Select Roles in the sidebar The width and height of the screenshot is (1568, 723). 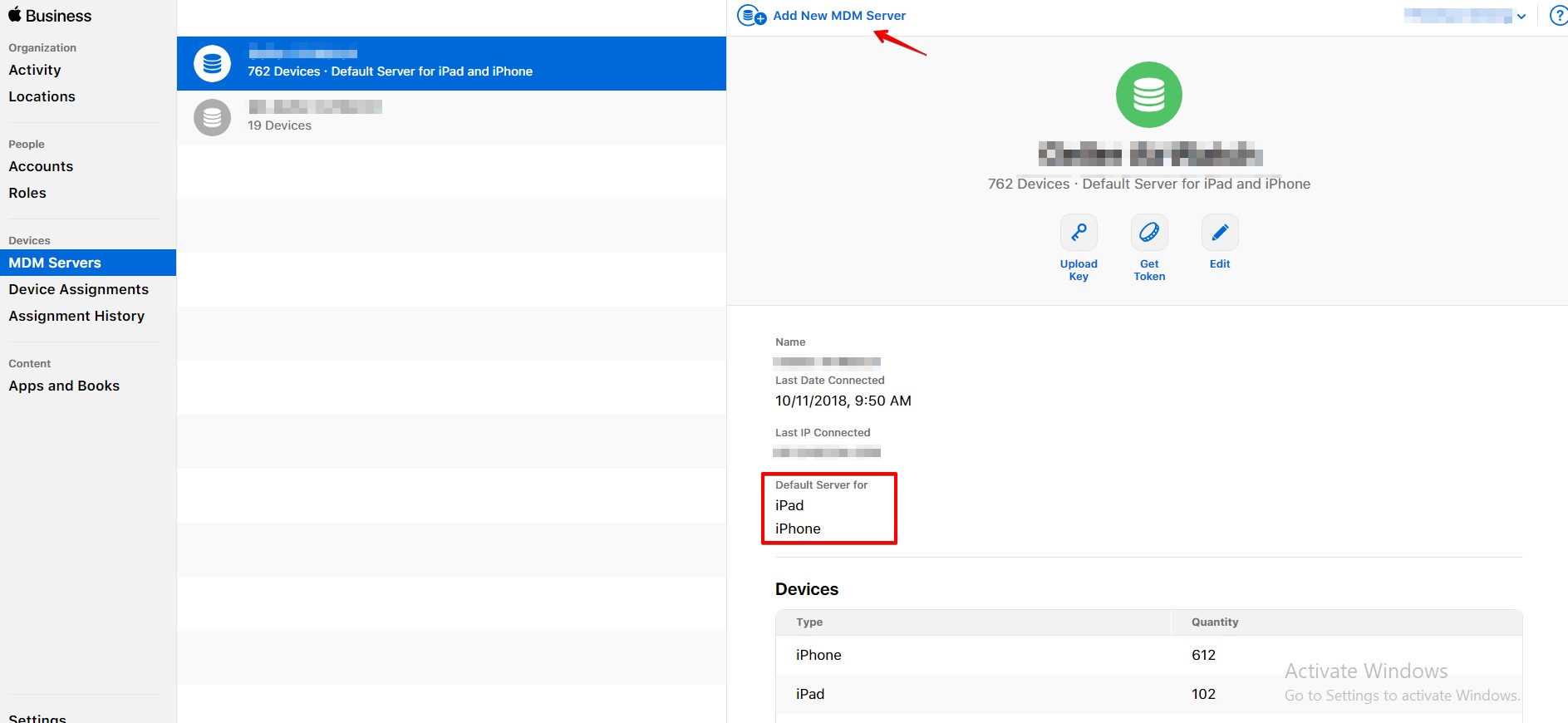click(27, 193)
